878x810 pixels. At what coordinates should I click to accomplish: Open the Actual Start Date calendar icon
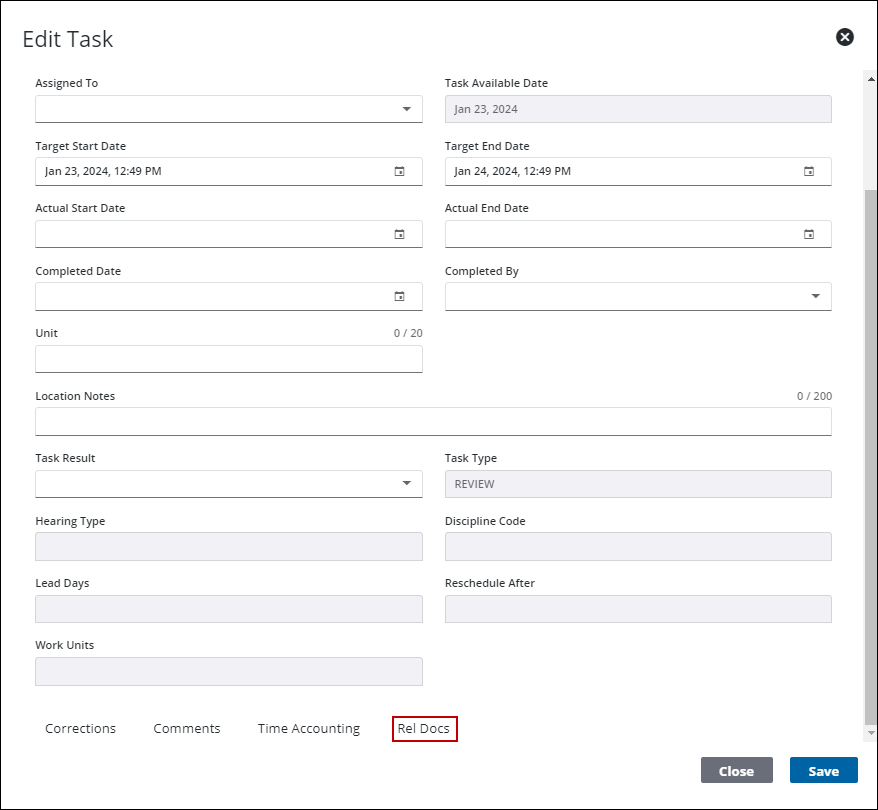coord(399,235)
